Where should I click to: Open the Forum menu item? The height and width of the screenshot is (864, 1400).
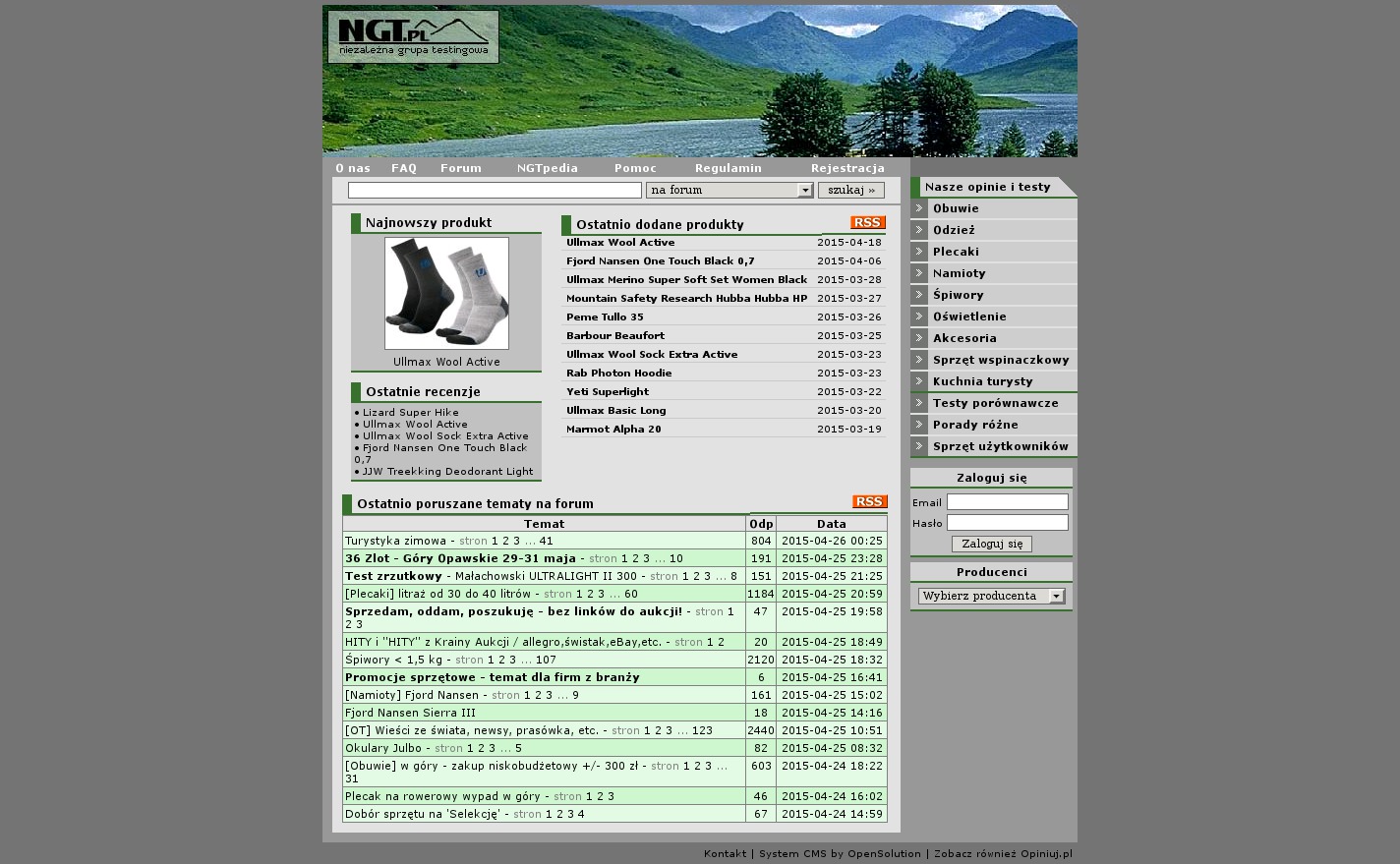pyautogui.click(x=460, y=168)
